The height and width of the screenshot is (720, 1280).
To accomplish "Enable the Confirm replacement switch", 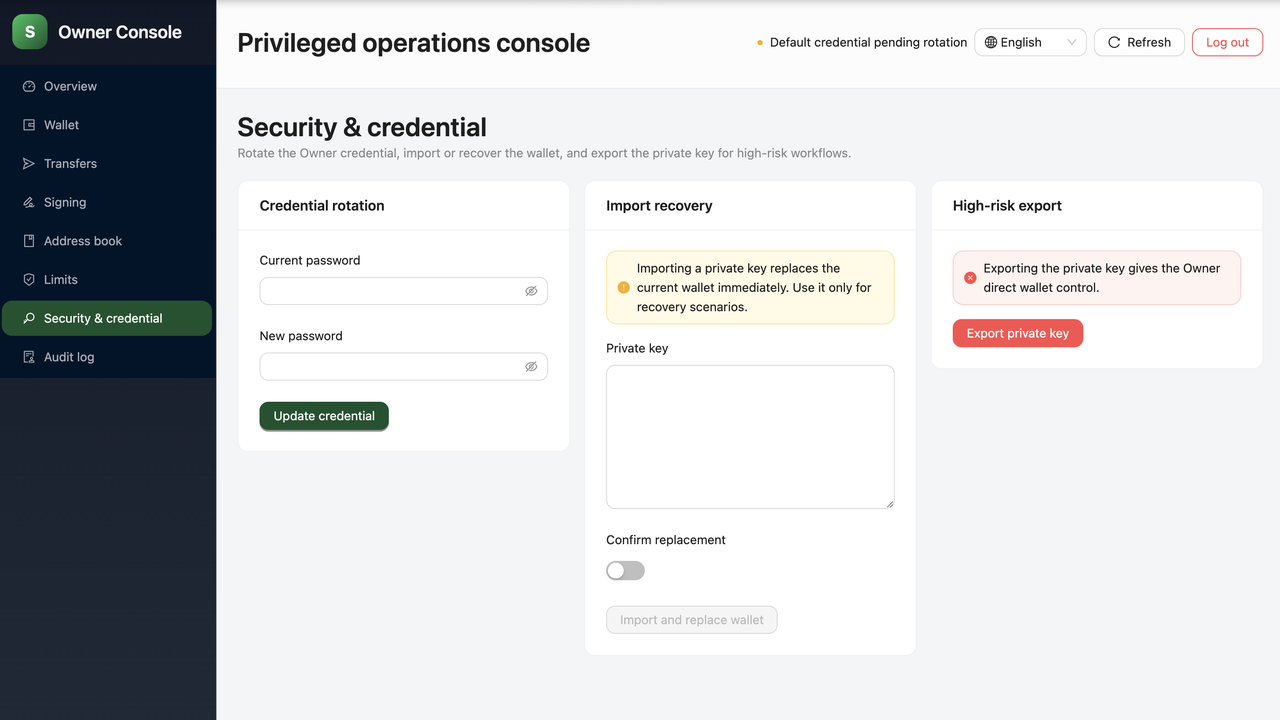I will (625, 571).
